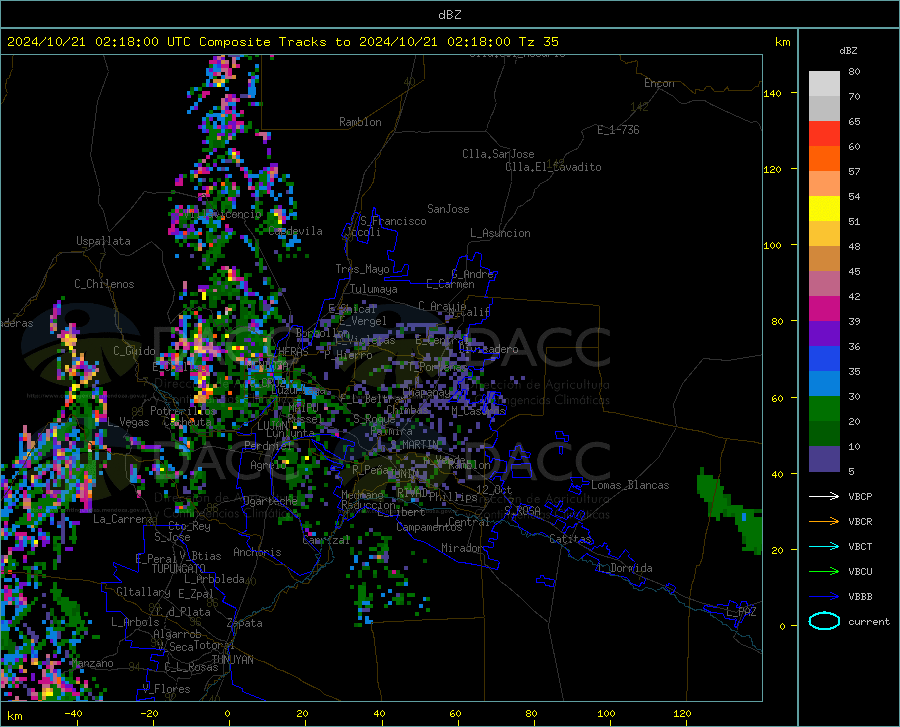Viewport: 900px width, 727px height.
Task: Click the Anchoris map label
Action: [x=257, y=552]
